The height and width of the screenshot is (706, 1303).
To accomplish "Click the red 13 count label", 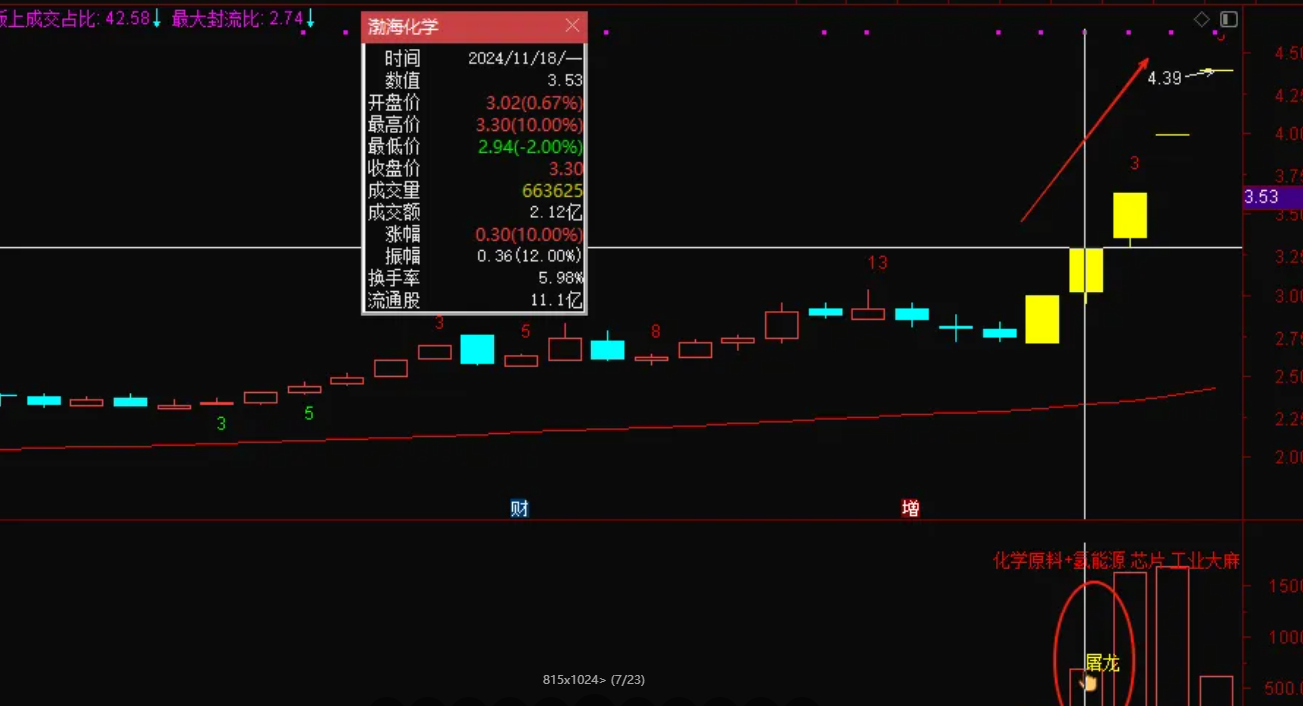I will (x=877, y=263).
